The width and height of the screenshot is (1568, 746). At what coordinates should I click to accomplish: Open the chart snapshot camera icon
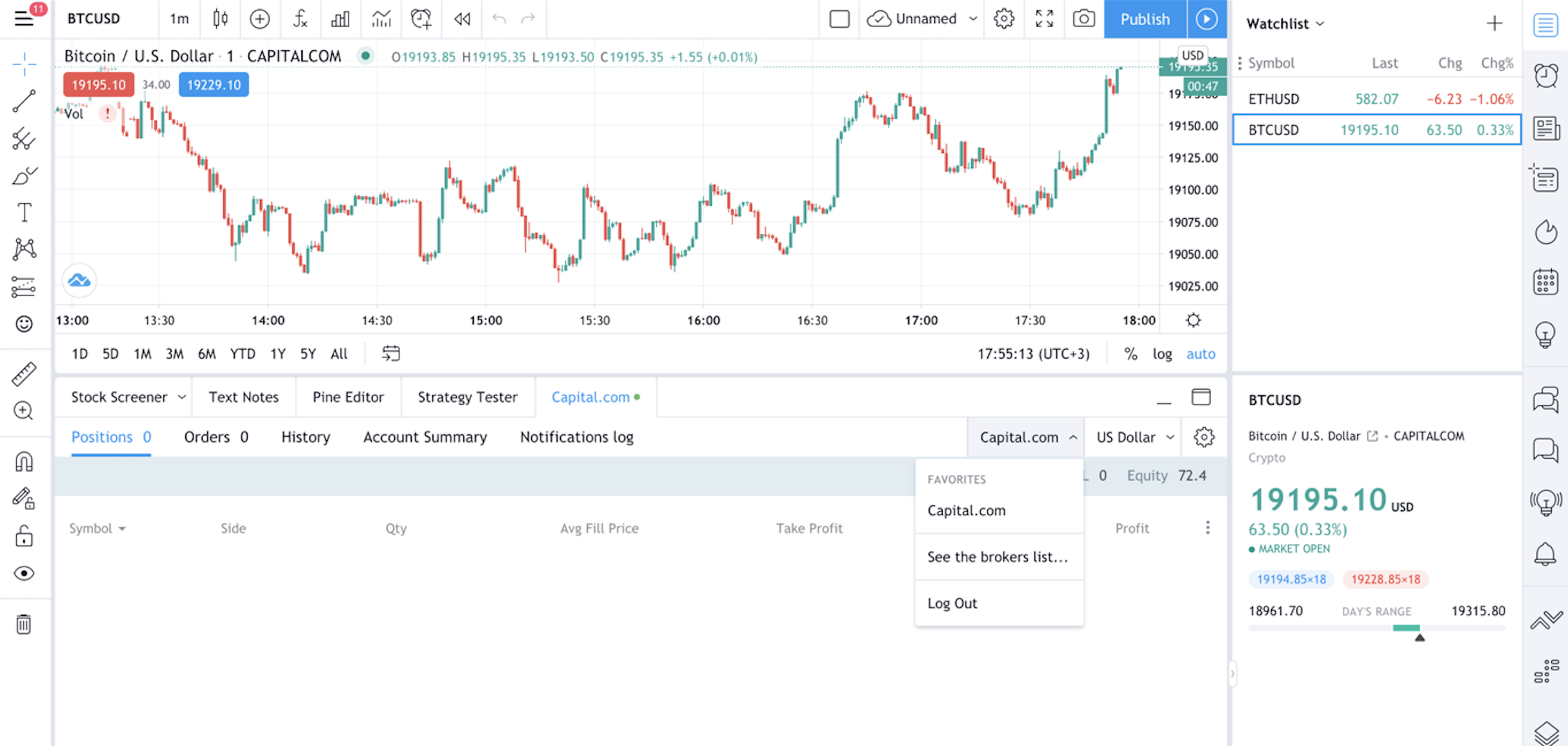(1083, 19)
